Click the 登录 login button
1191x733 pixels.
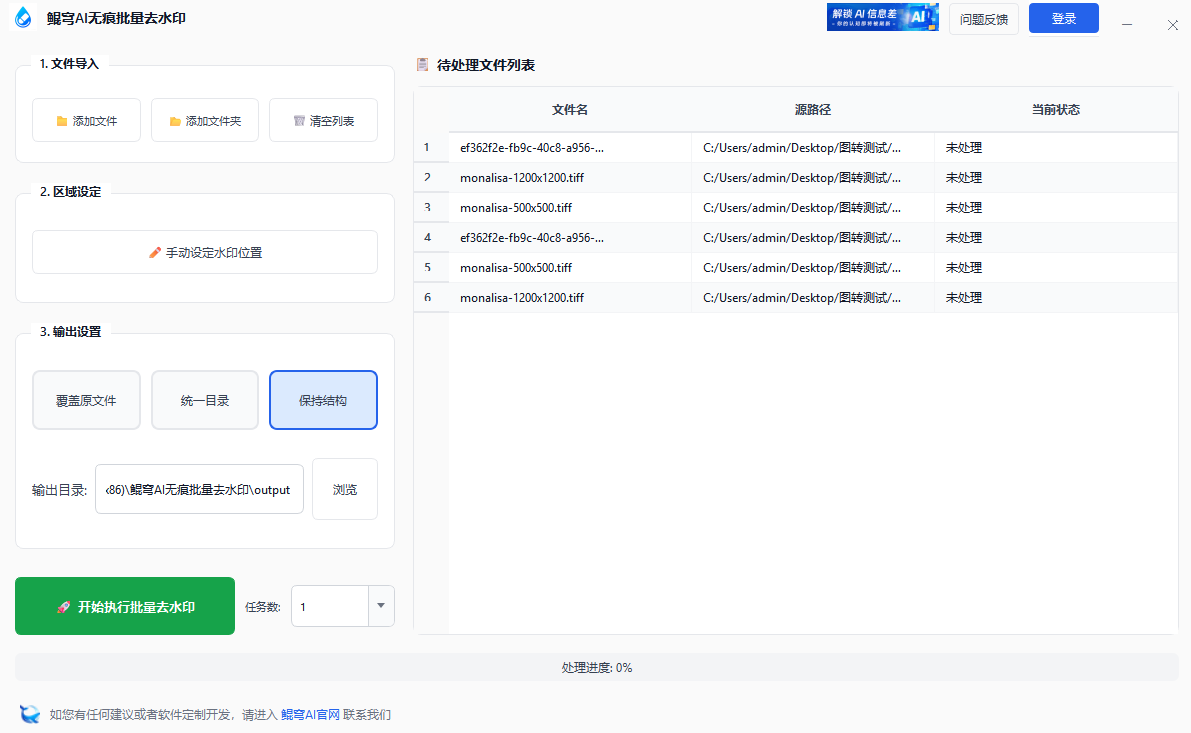(x=1063, y=18)
